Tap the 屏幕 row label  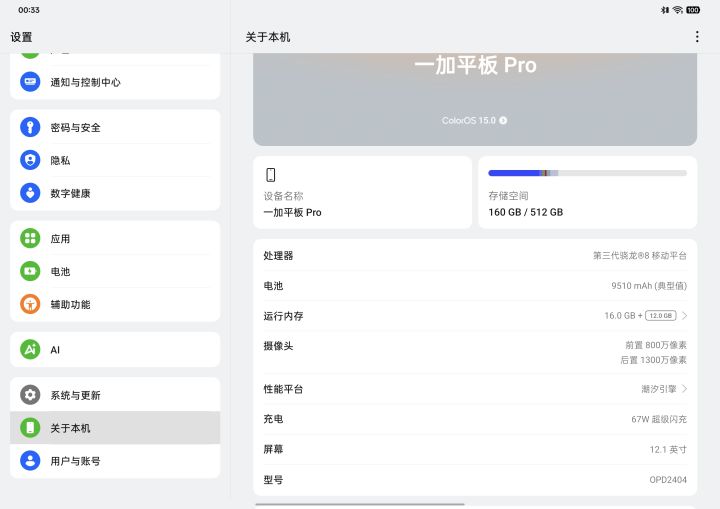click(x=273, y=449)
